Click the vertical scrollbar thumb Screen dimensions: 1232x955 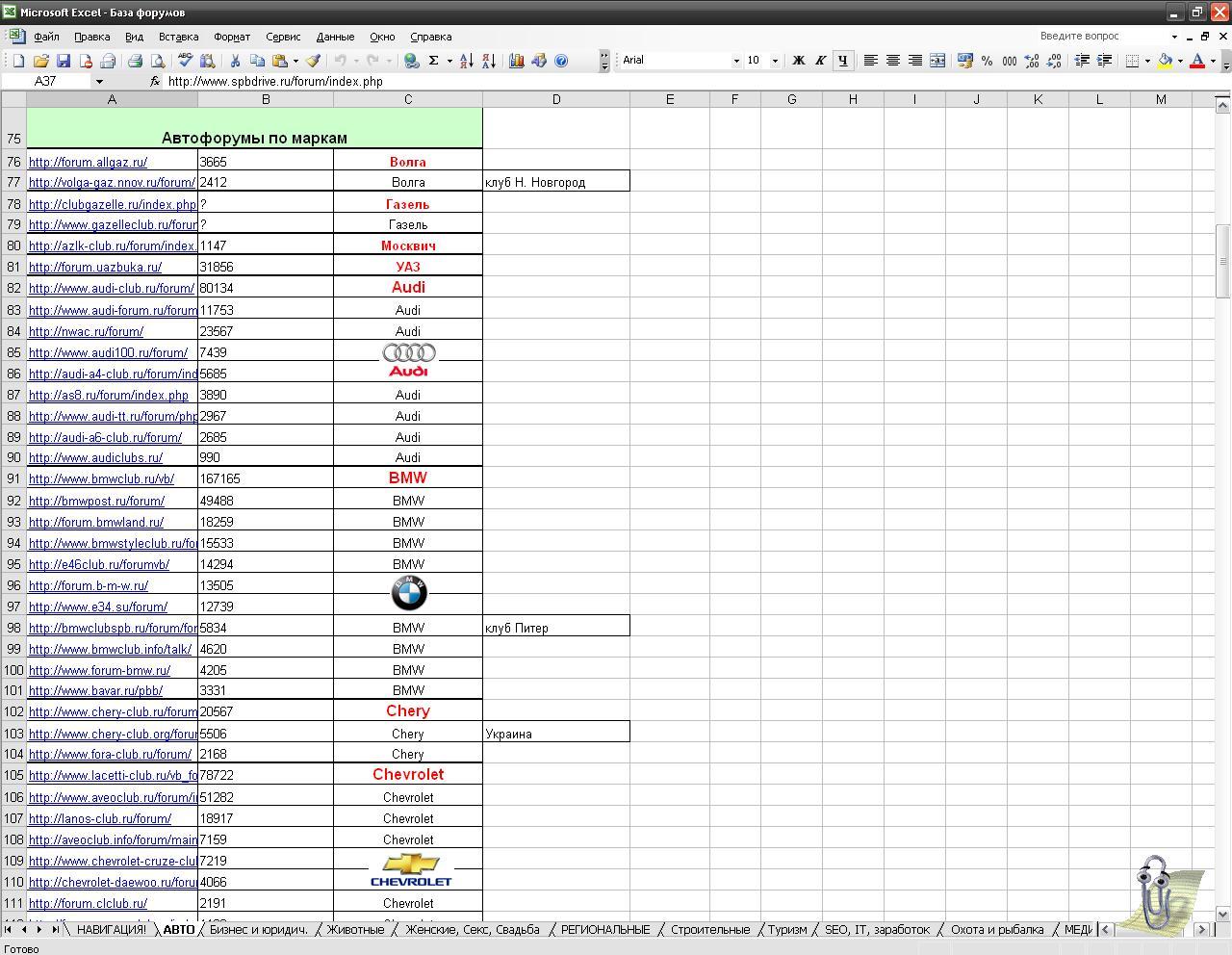point(1223,261)
